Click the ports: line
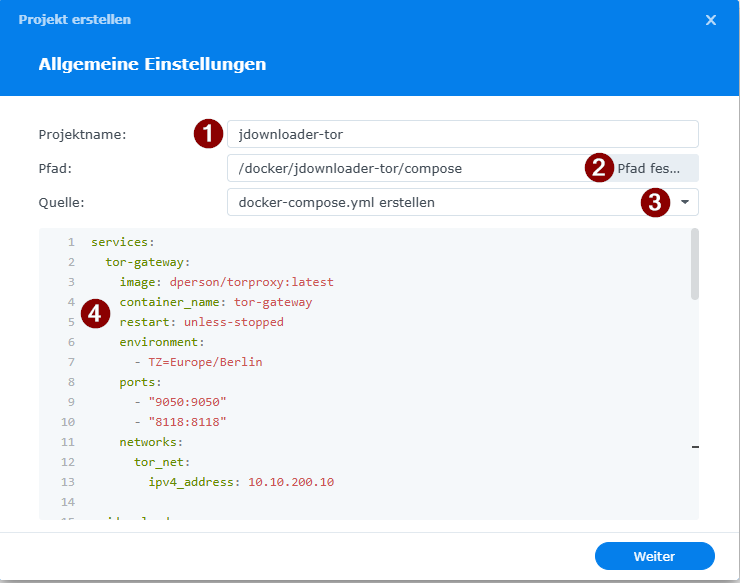Image resolution: width=740 pixels, height=583 pixels. pyautogui.click(x=140, y=382)
